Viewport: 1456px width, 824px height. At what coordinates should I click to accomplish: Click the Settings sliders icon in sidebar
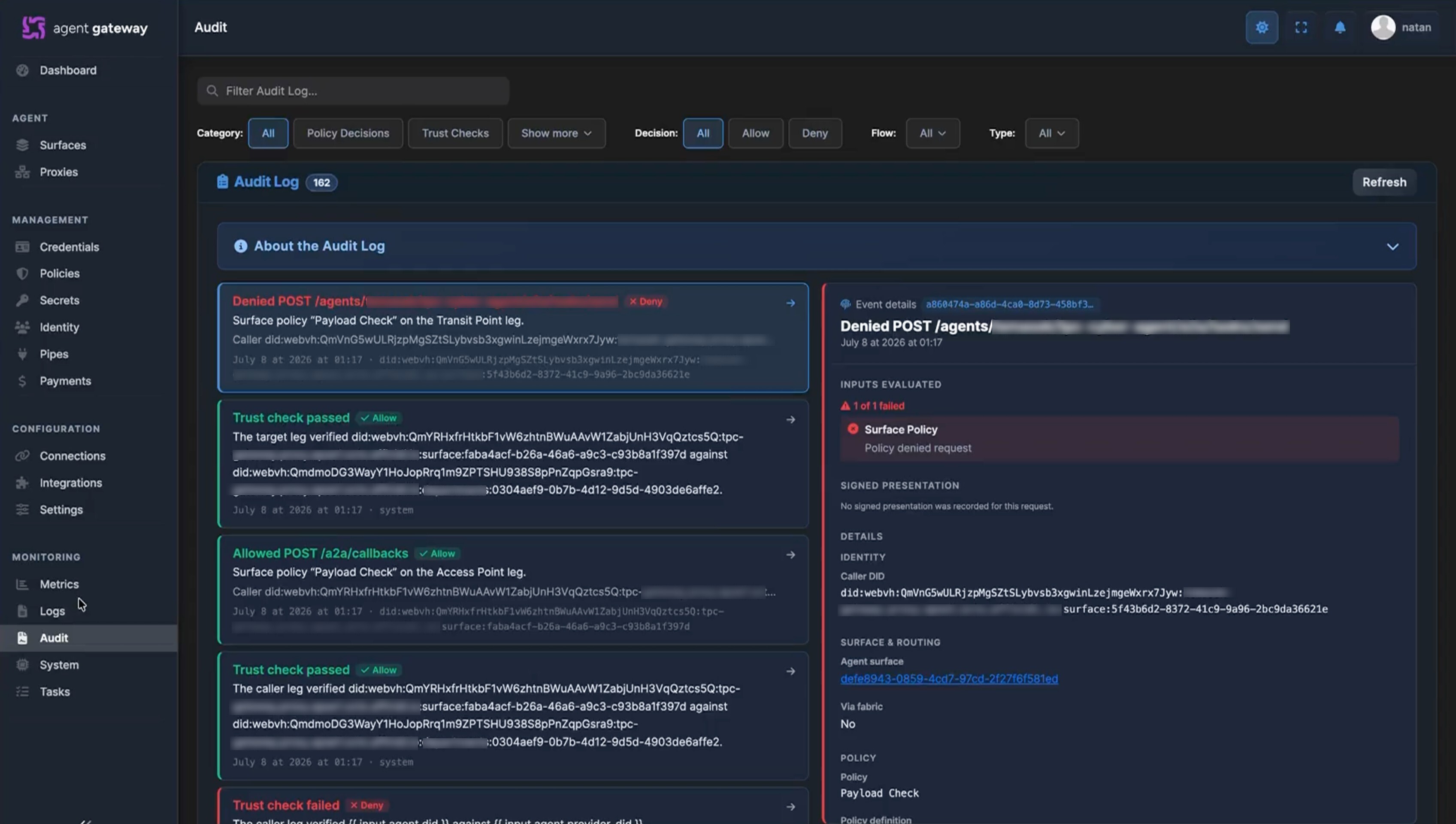click(x=22, y=509)
